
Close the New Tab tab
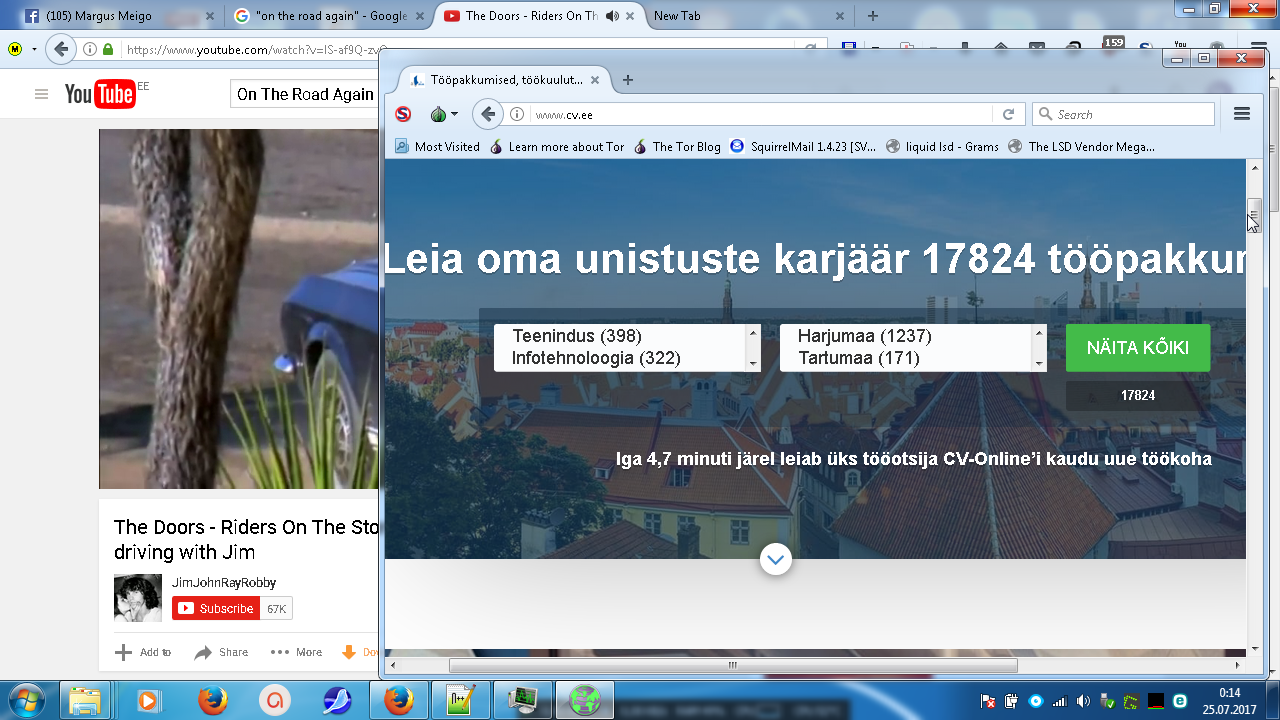[840, 16]
